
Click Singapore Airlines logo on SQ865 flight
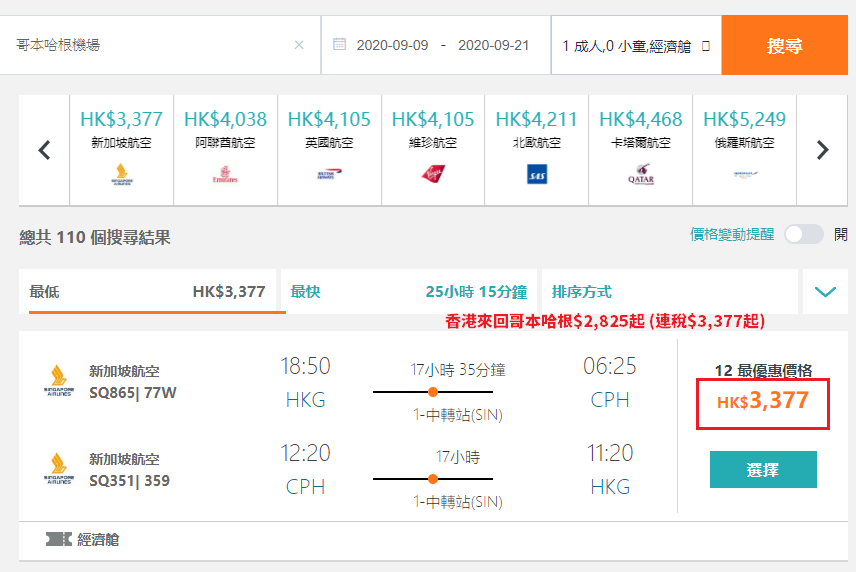[x=58, y=380]
